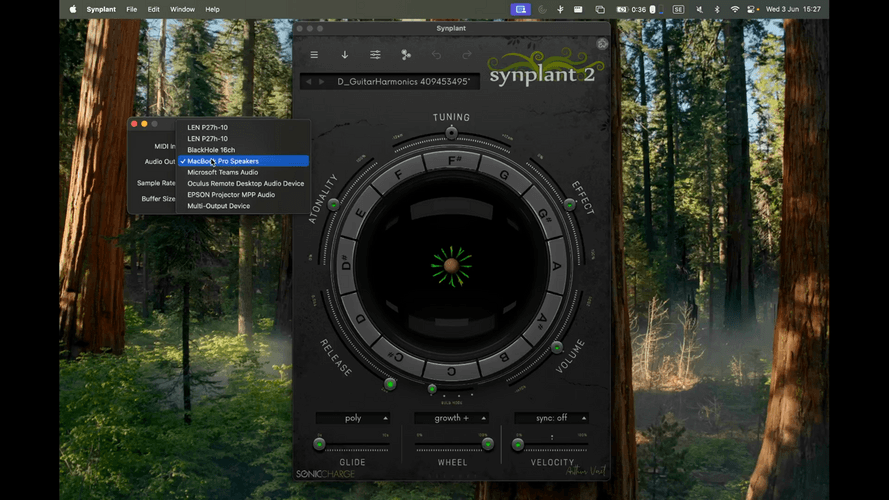Click the G# key on the ring
Viewport: 889px width, 500px height.
544,214
